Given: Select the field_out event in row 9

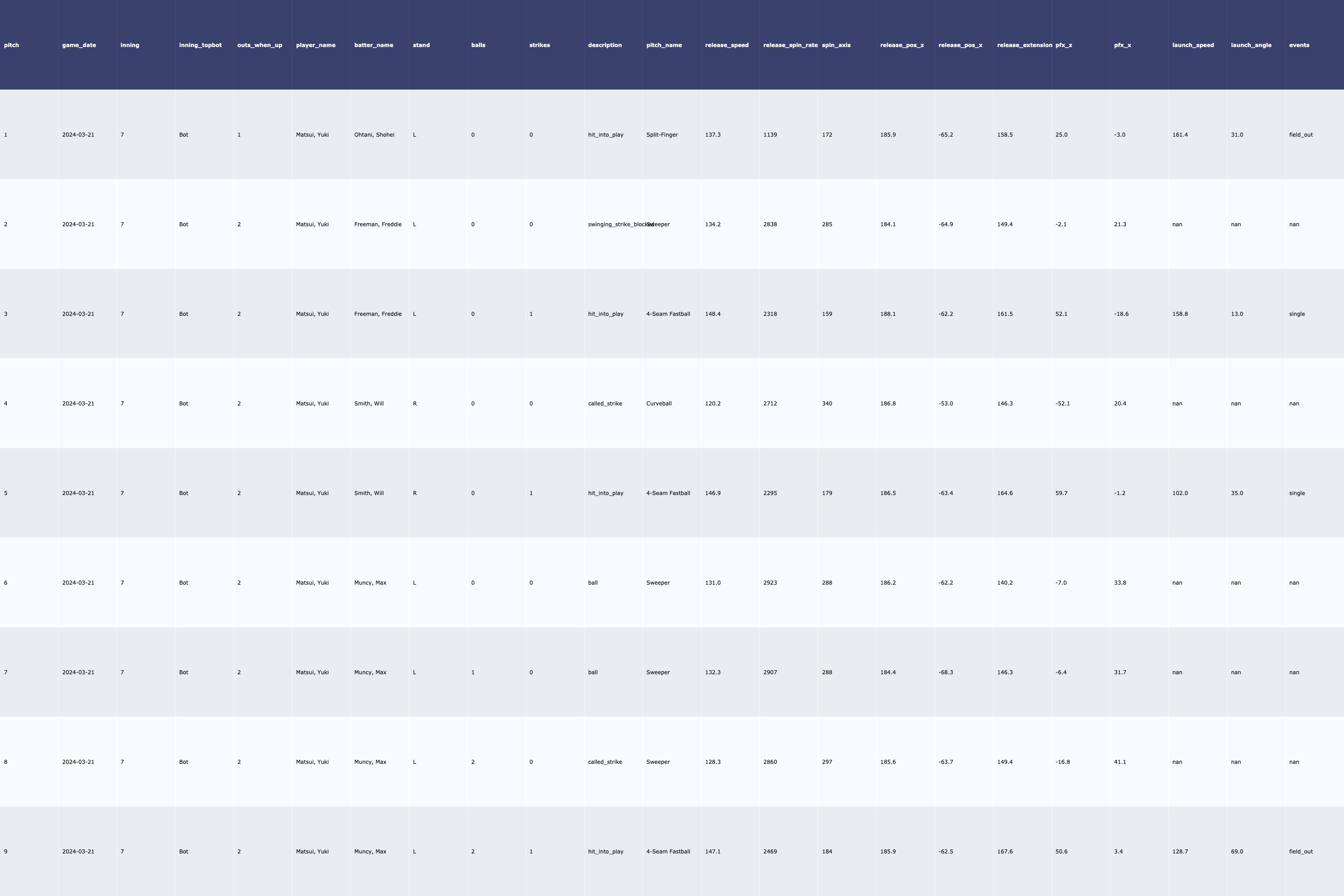Looking at the screenshot, I should 1301,852.
